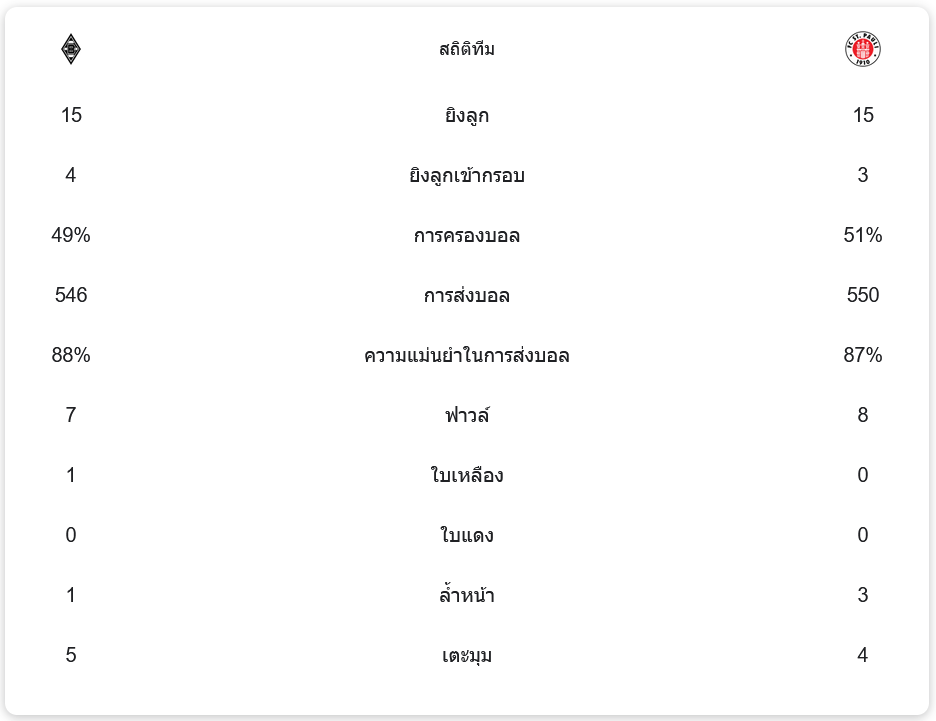Click the การส่งบอล passes label
The image size is (936, 721).
(x=467, y=295)
